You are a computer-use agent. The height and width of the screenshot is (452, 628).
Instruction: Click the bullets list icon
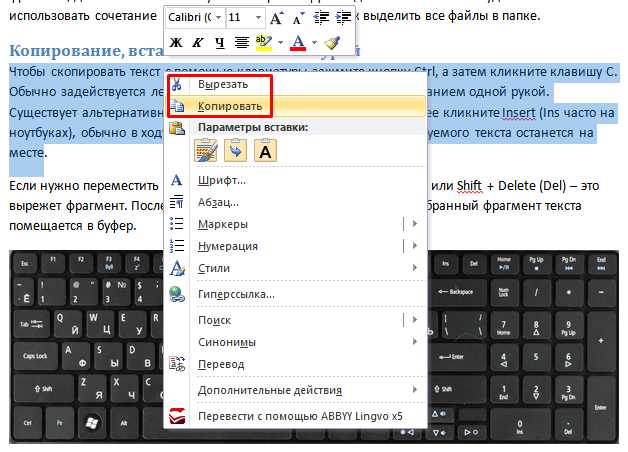pyautogui.click(x=177, y=223)
